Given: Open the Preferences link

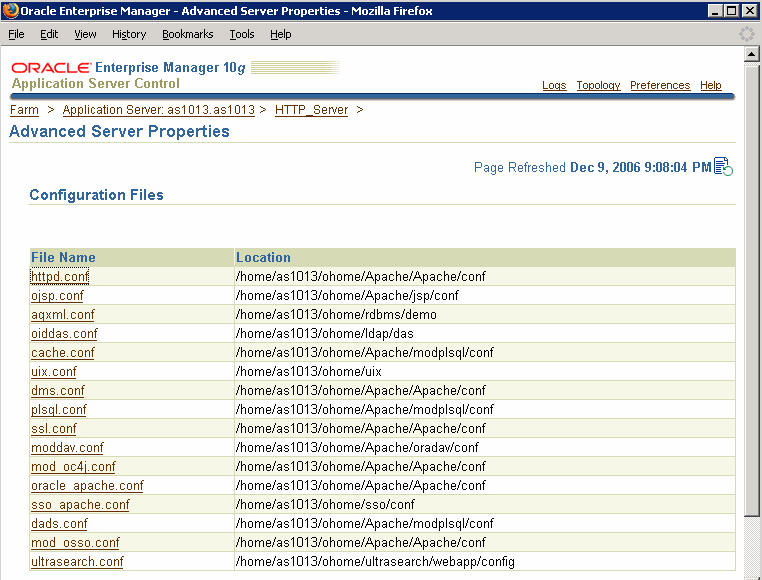Looking at the screenshot, I should click(660, 85).
